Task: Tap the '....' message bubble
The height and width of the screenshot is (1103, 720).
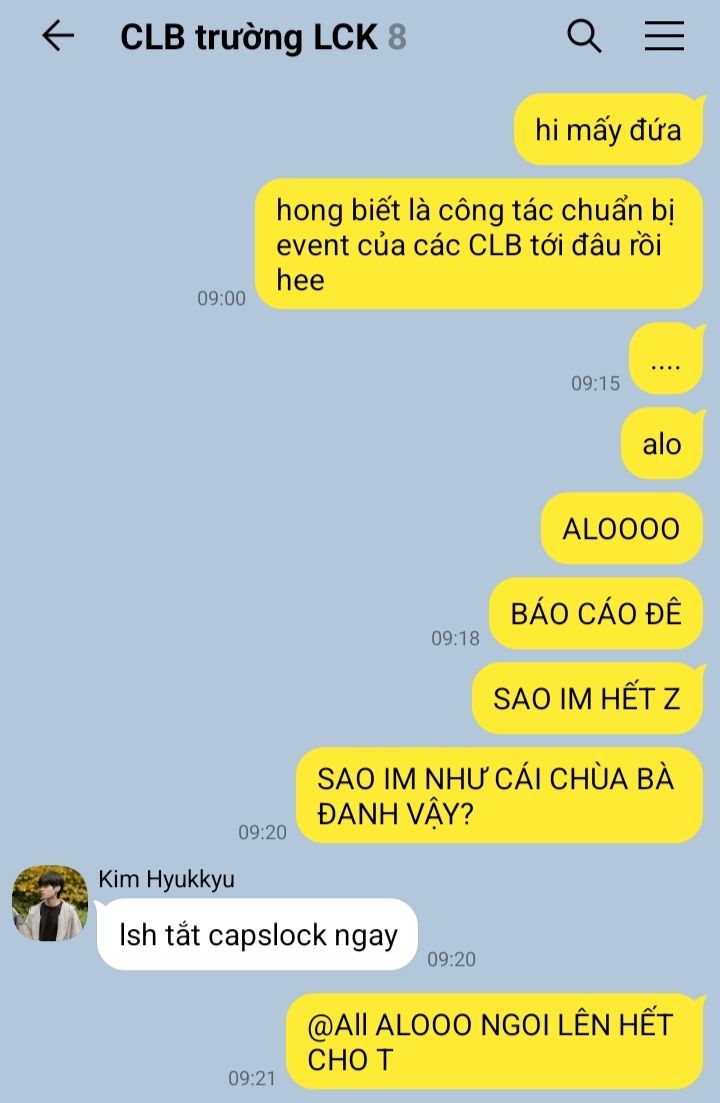Action: tap(666, 358)
